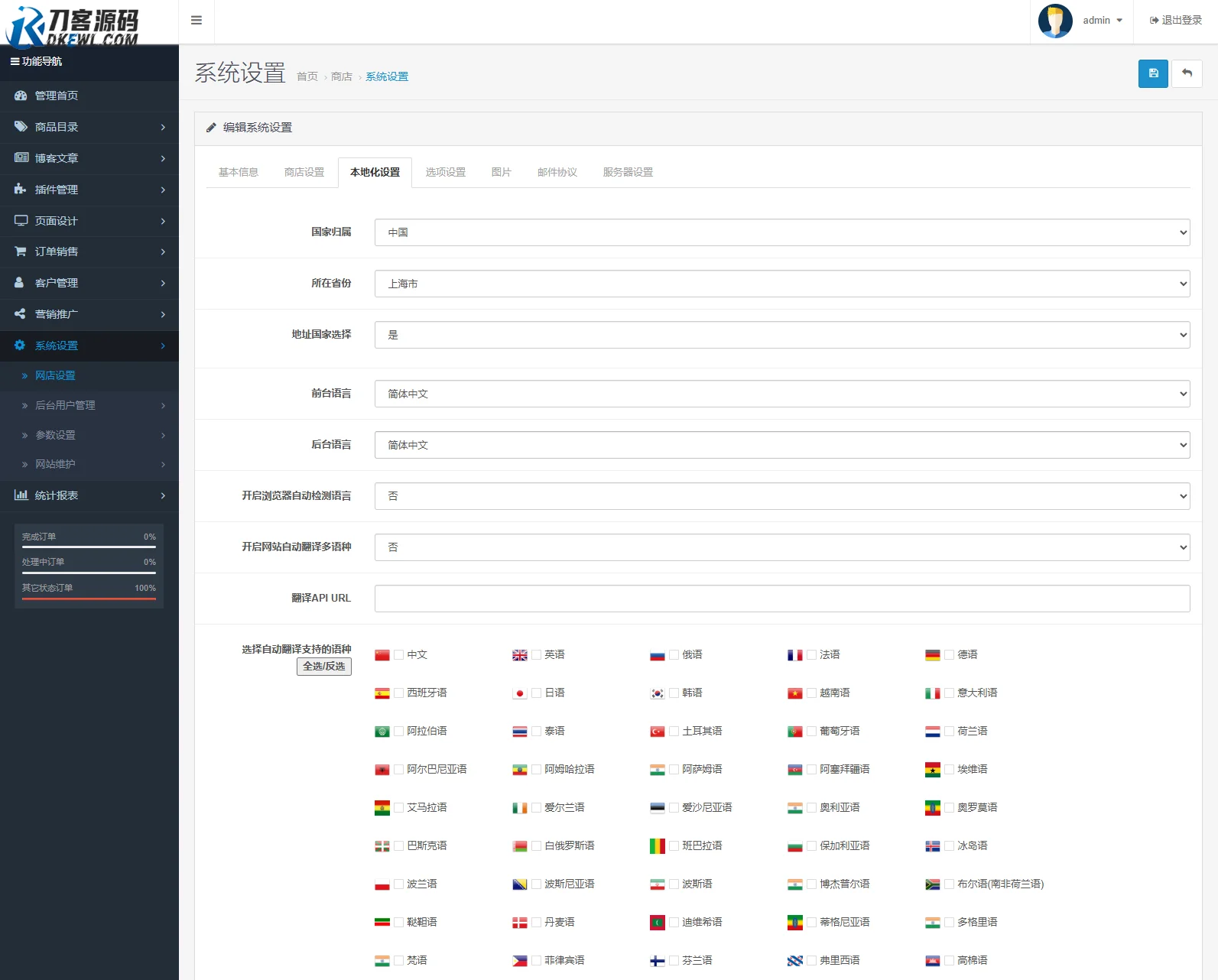Viewport: 1218px width, 980px height.
Task: Click the 退出登录 logout link
Action: [x=1176, y=21]
